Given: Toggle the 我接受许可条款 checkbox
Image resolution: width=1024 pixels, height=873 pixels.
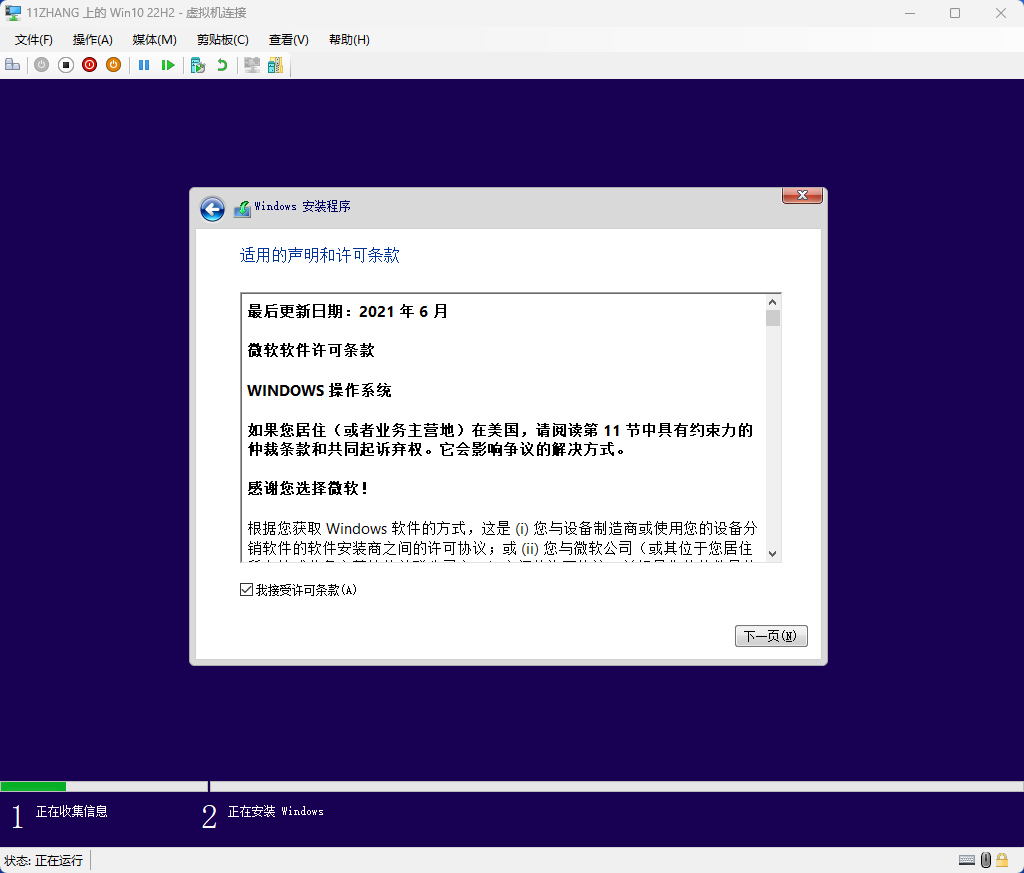Looking at the screenshot, I should pos(246,590).
